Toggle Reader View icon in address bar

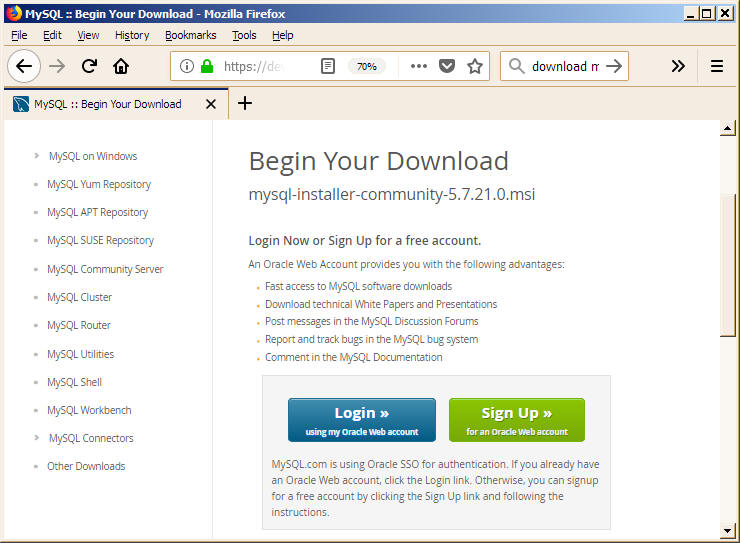[328, 66]
